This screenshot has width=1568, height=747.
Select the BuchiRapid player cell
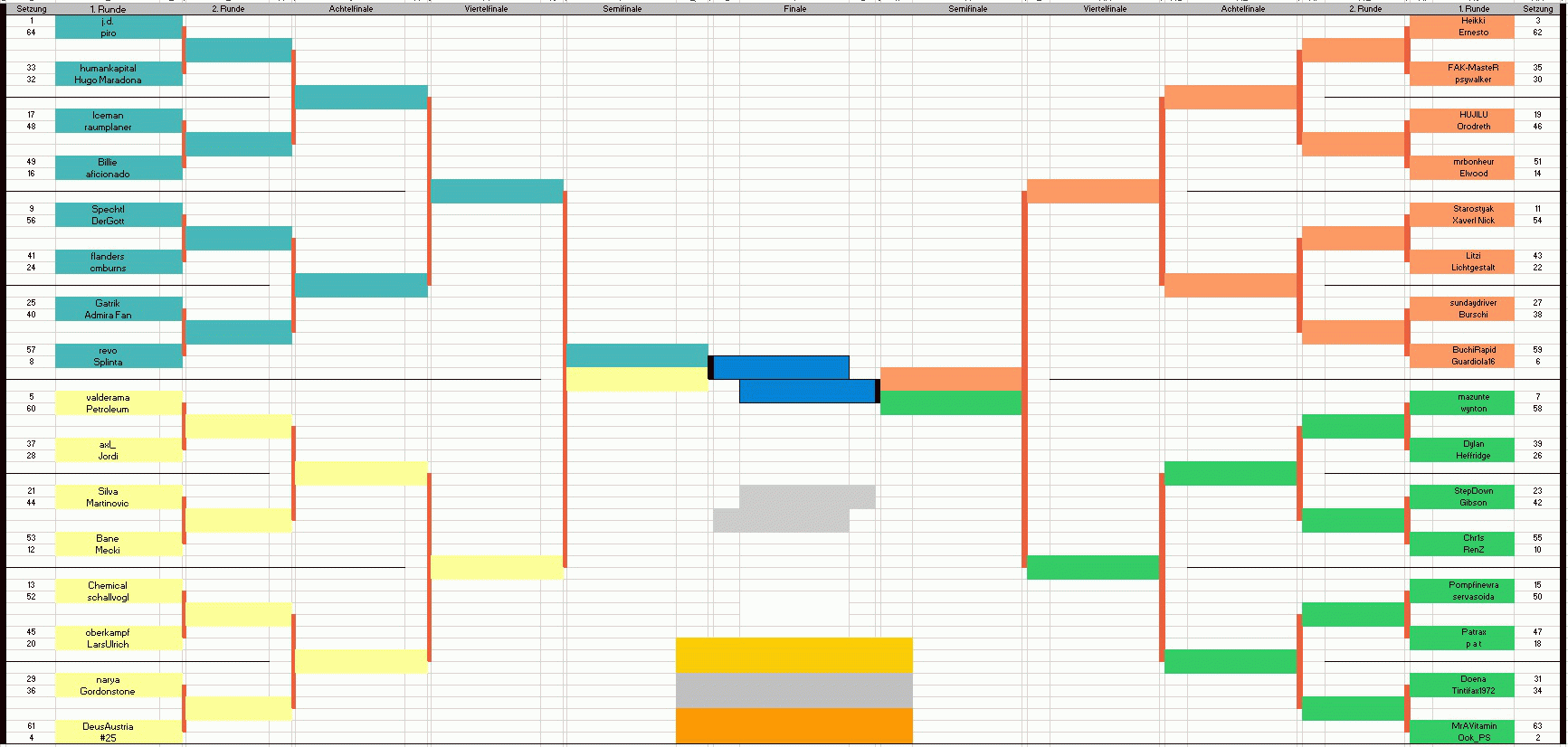click(x=1461, y=350)
